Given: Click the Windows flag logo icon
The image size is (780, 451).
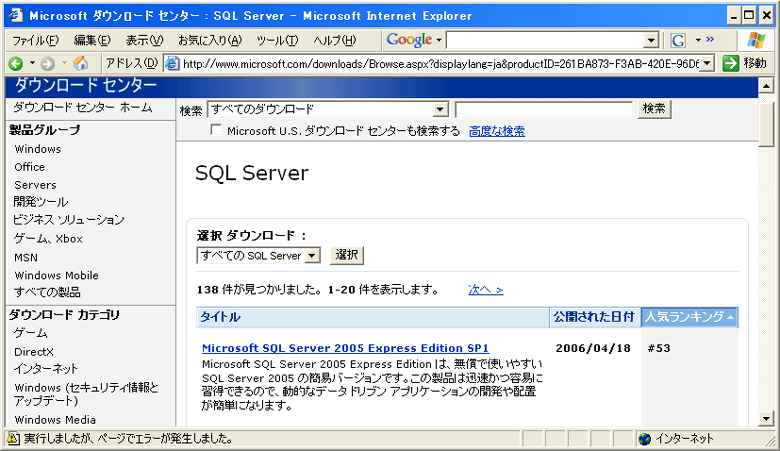Looking at the screenshot, I should pyautogui.click(x=756, y=40).
